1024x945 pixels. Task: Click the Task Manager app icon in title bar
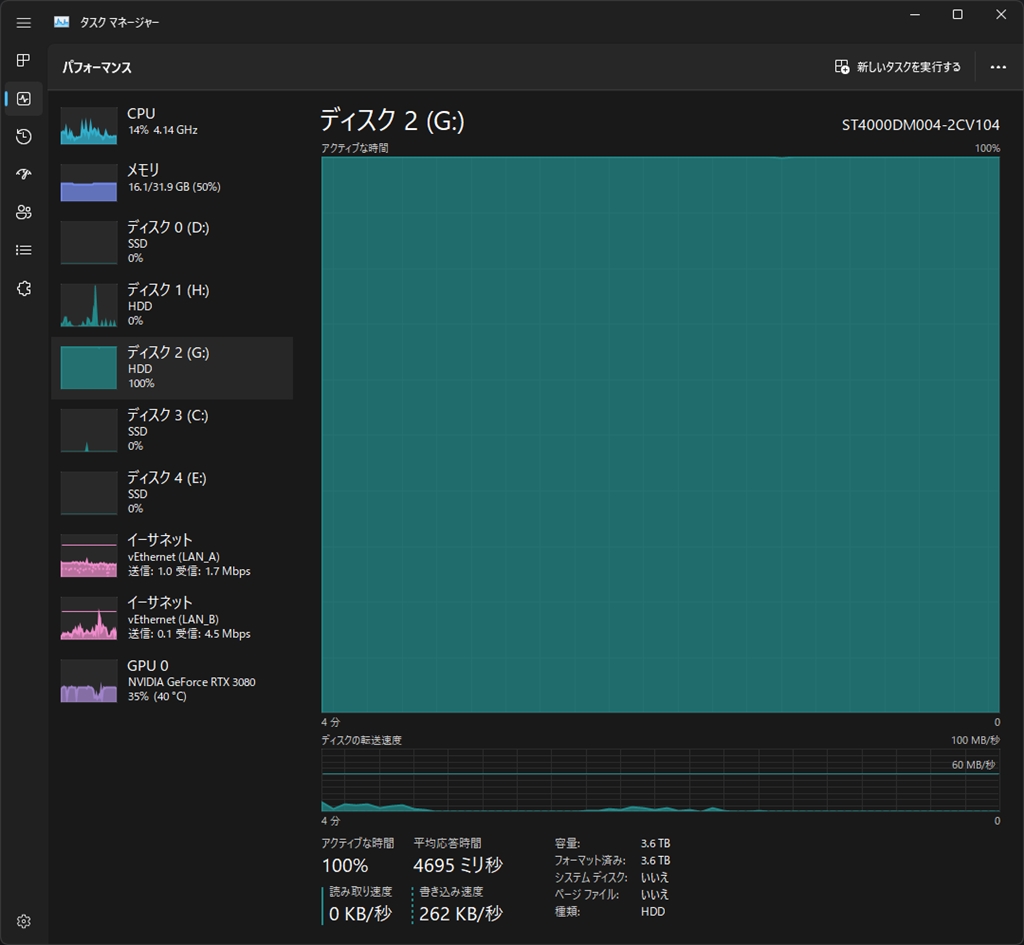(61, 22)
